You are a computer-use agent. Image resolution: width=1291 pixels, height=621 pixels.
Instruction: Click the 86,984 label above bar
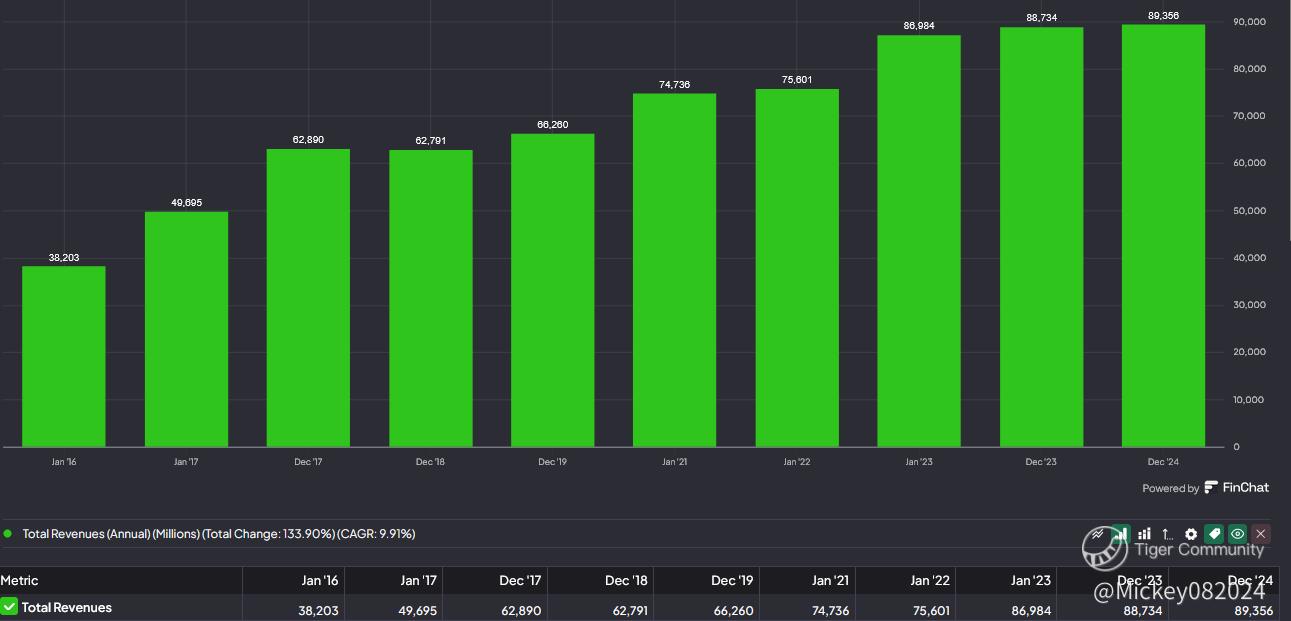pos(919,26)
